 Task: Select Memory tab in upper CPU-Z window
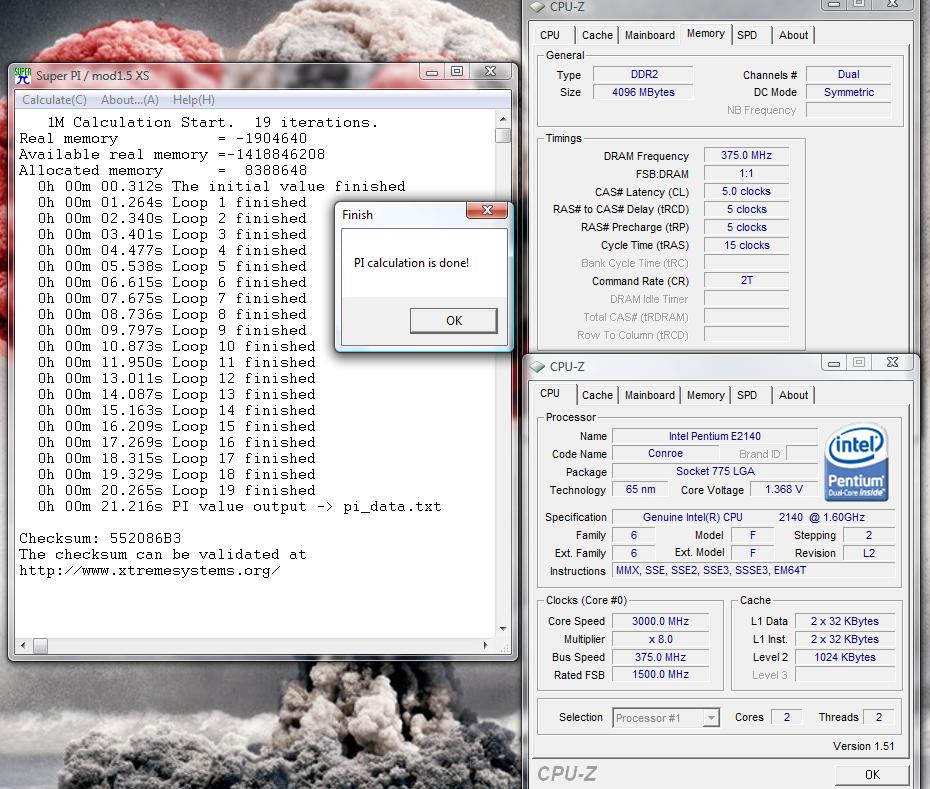[705, 34]
